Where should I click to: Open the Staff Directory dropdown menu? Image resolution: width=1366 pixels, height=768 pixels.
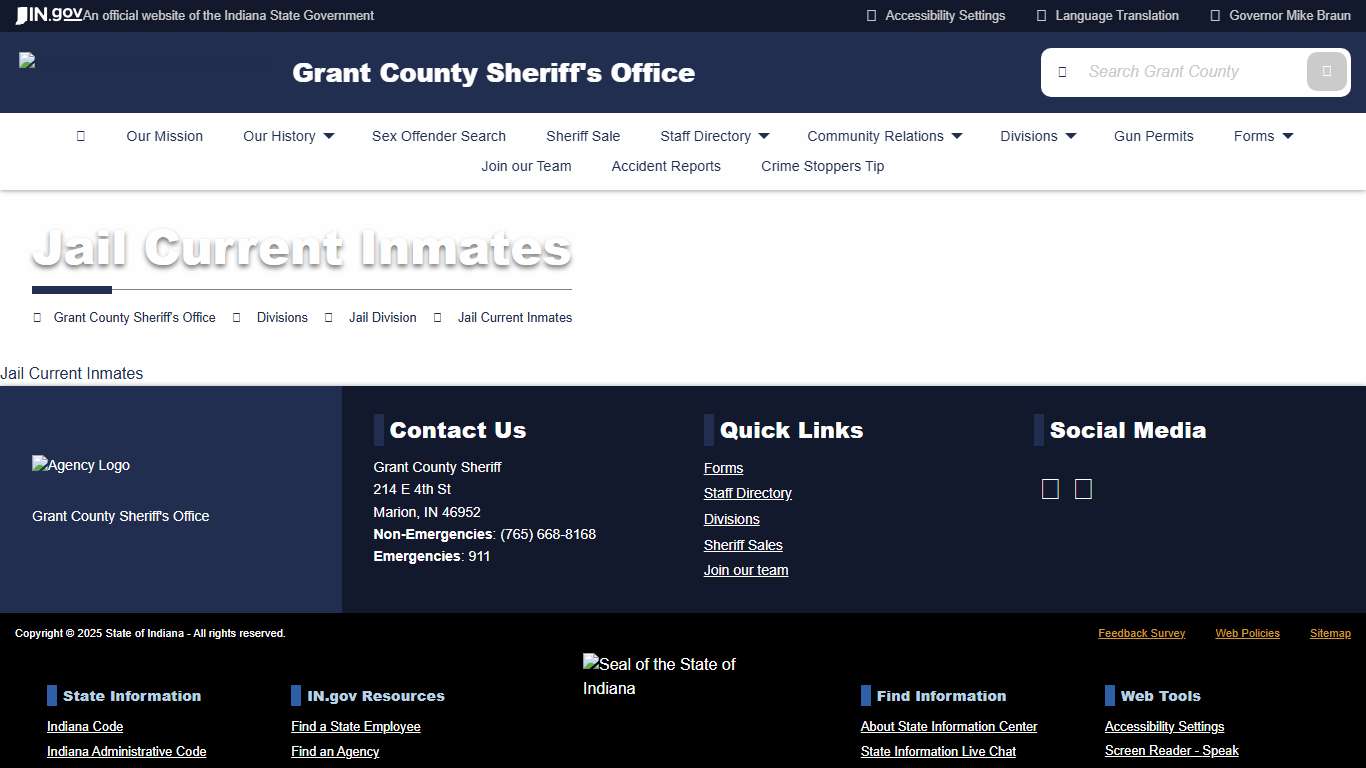713,136
